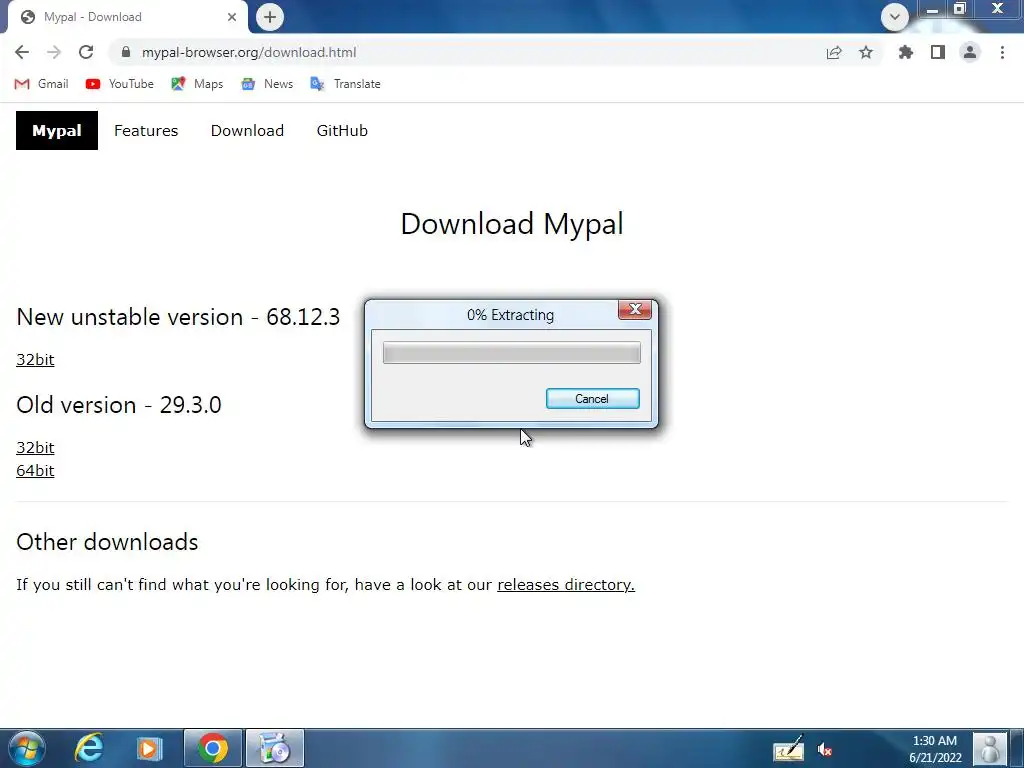Bookmark this page with the star
The height and width of the screenshot is (768, 1024).
click(866, 52)
